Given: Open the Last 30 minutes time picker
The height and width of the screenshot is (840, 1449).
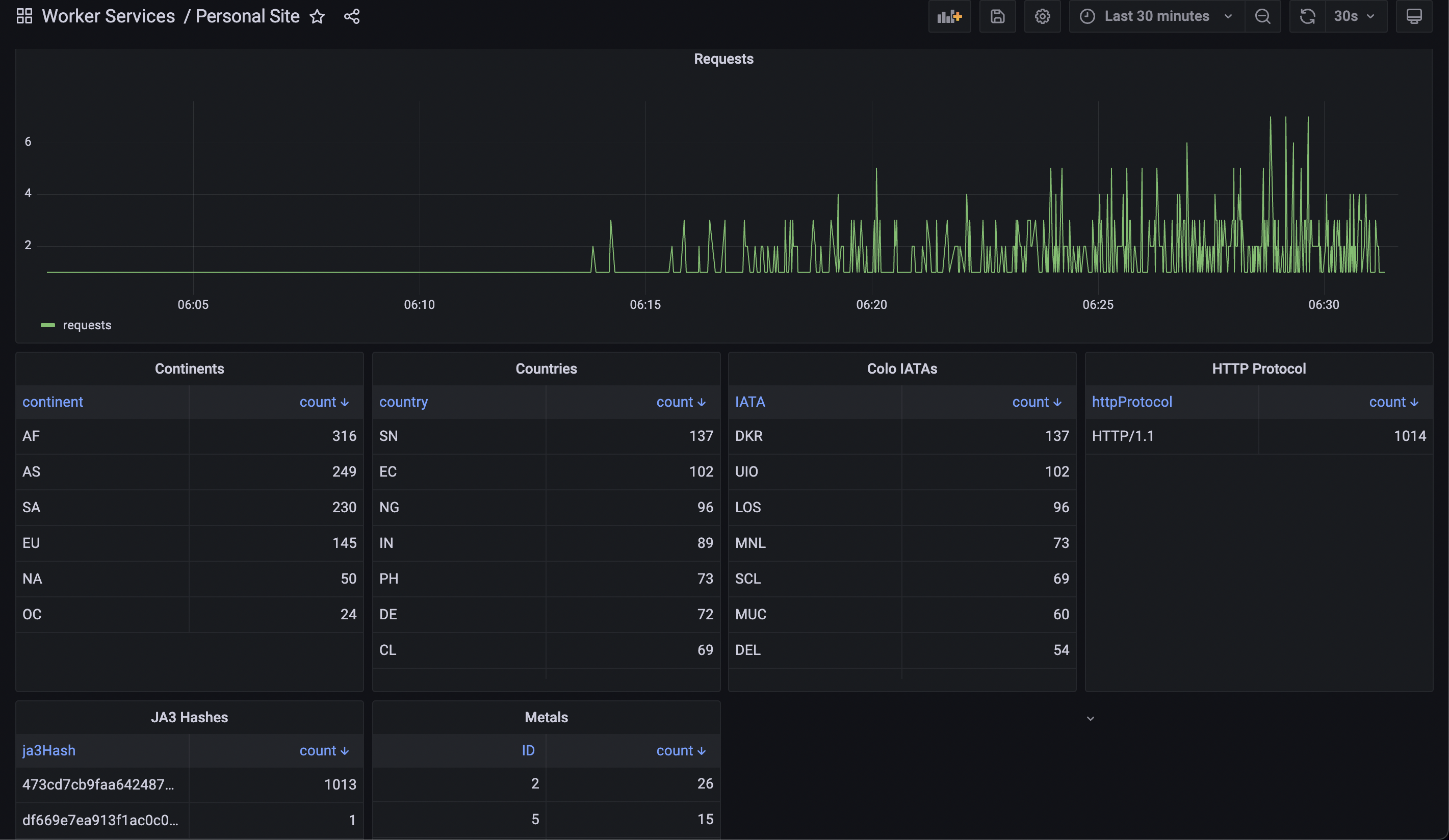Looking at the screenshot, I should pos(1156,17).
